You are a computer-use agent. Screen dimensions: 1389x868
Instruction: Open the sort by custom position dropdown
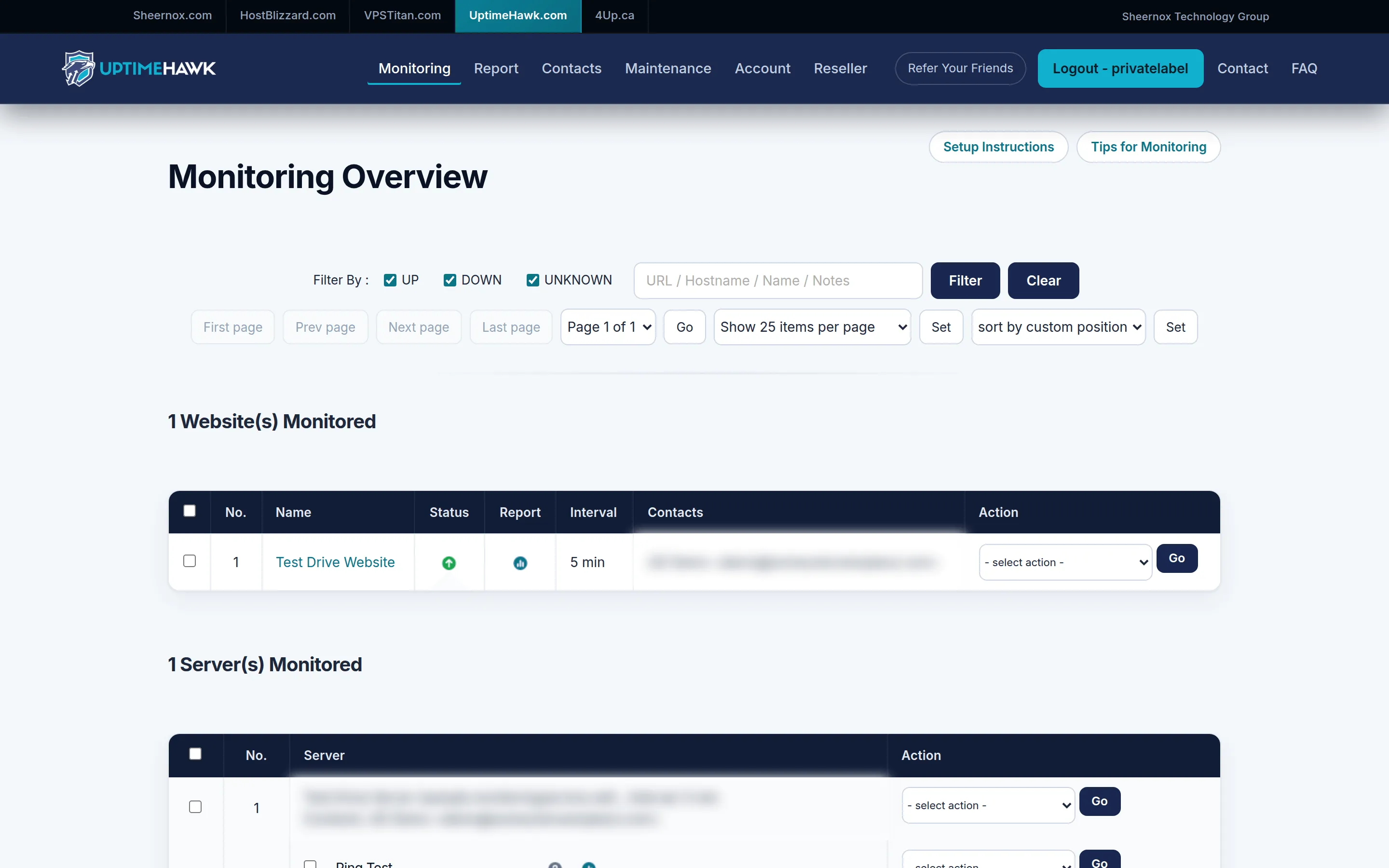click(1059, 327)
